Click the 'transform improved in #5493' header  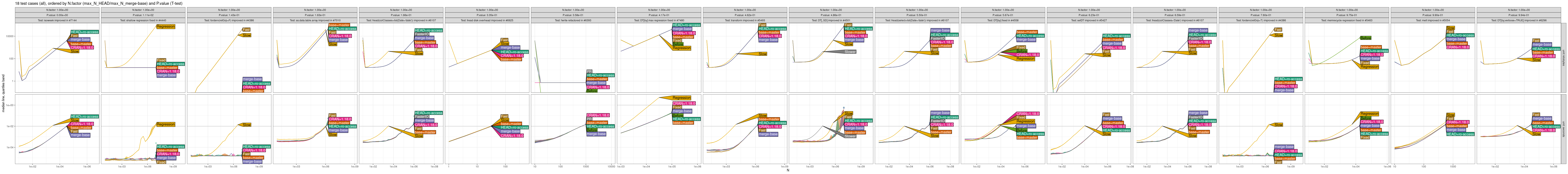tap(744, 20)
